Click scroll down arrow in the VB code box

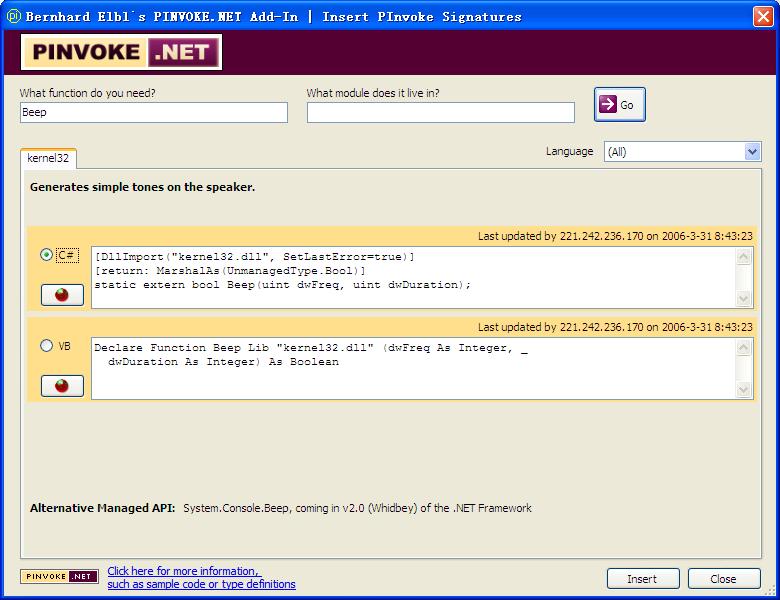click(744, 390)
